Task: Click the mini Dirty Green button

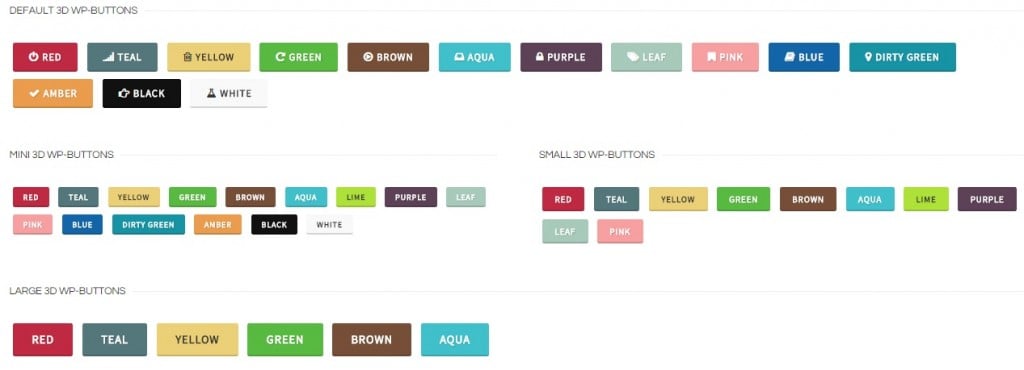Action: click(x=148, y=224)
